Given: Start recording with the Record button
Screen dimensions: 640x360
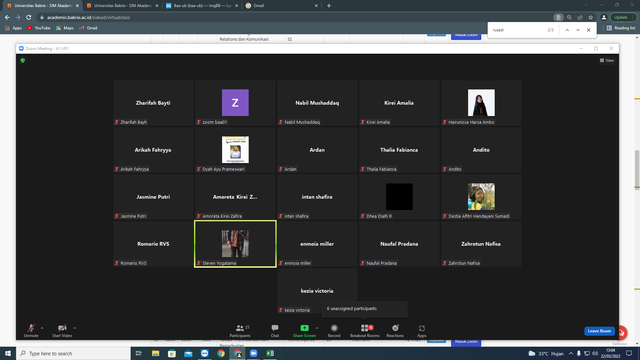Looking at the screenshot, I should (334, 331).
